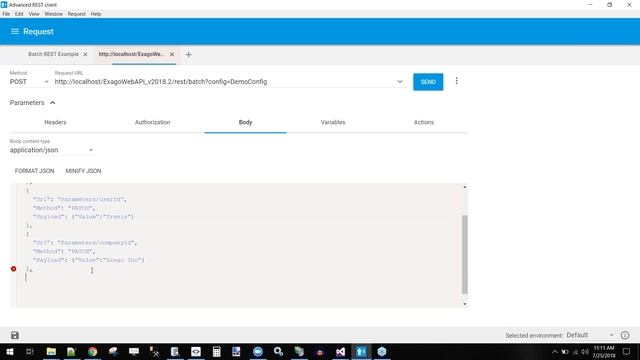Launch Google Chrome from the taskbar
The height and width of the screenshot is (360, 640).
pos(93,351)
